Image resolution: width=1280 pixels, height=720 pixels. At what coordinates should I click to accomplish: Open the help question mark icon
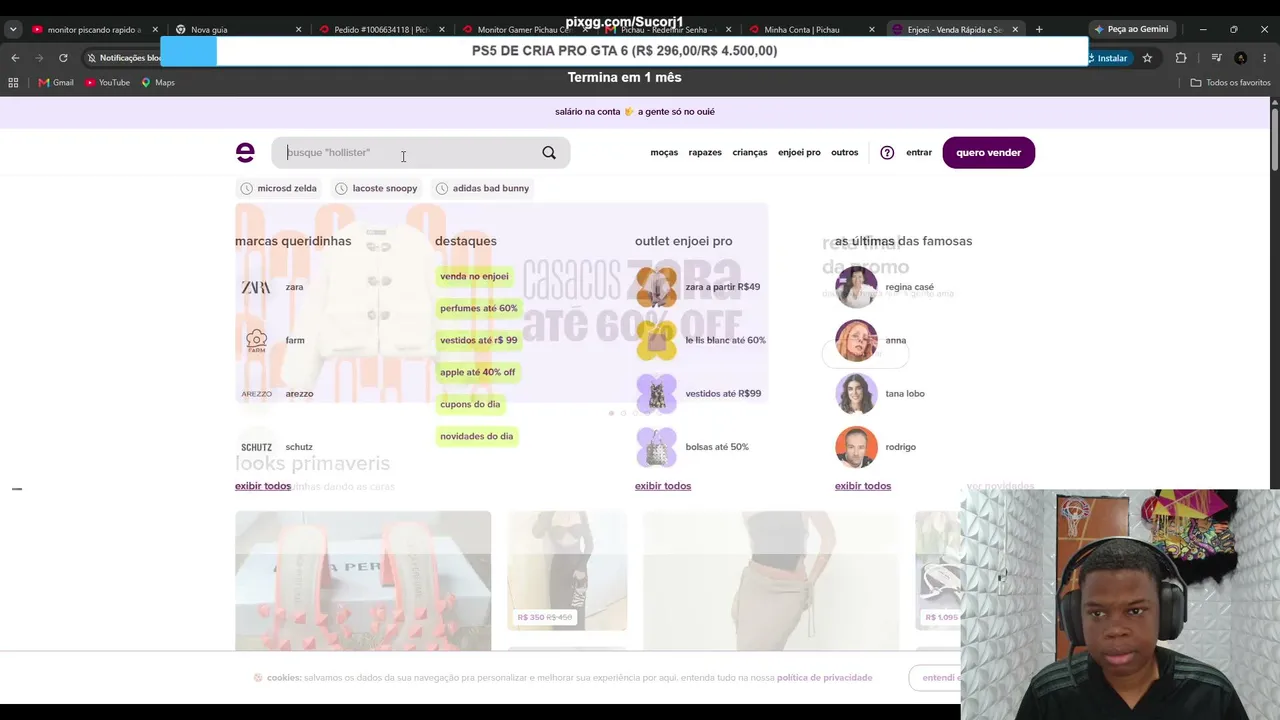[x=887, y=153]
